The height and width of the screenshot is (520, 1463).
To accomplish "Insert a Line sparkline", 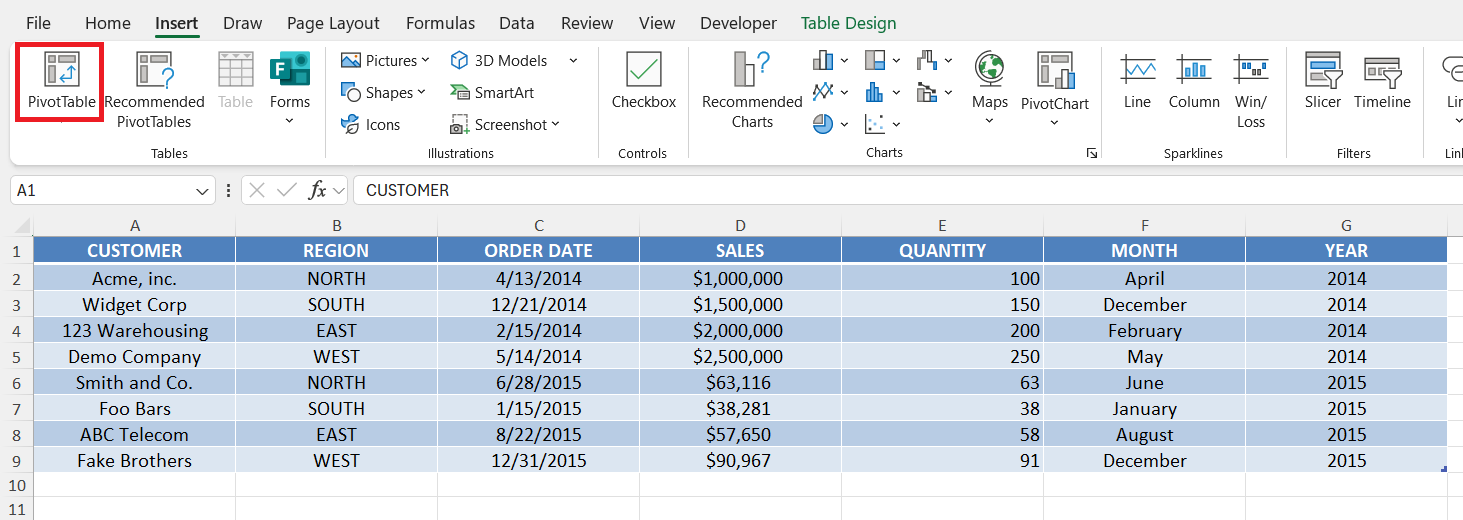I will click(1137, 82).
